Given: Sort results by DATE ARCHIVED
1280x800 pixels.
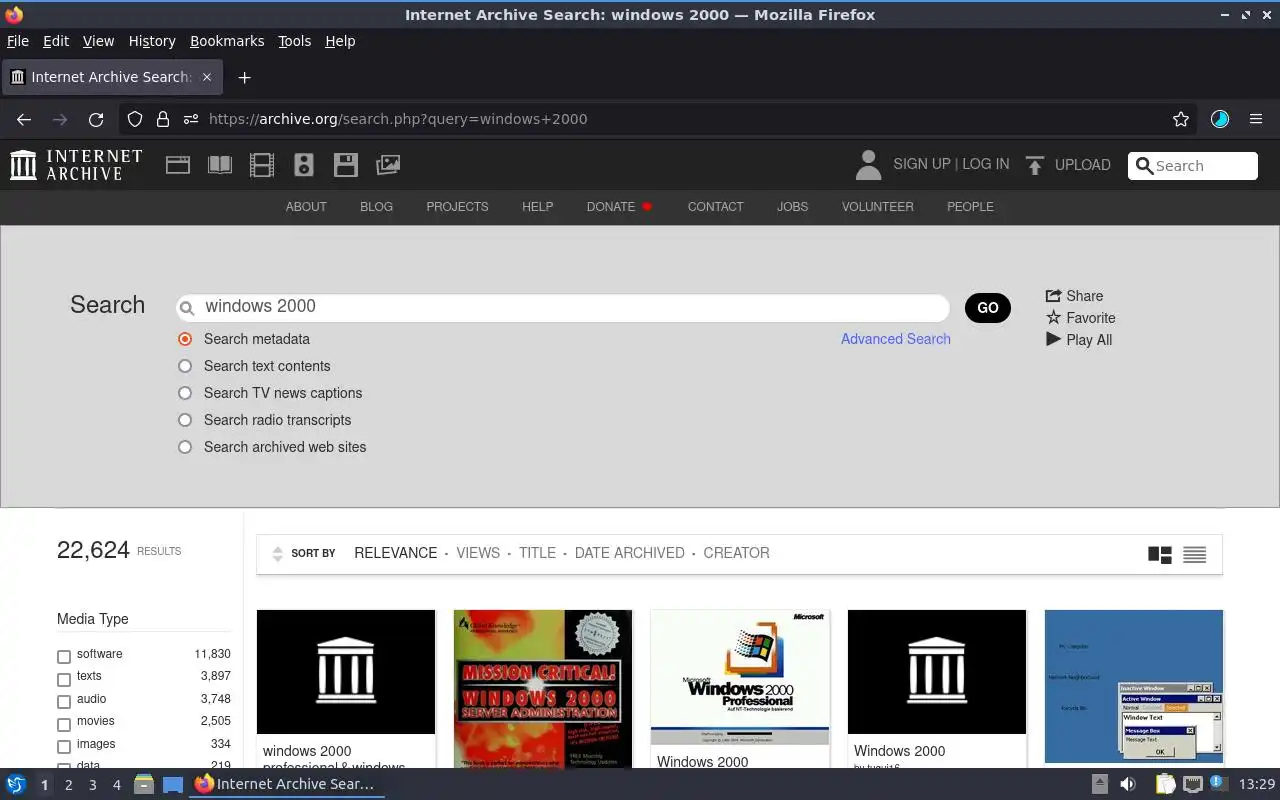Looking at the screenshot, I should [630, 553].
